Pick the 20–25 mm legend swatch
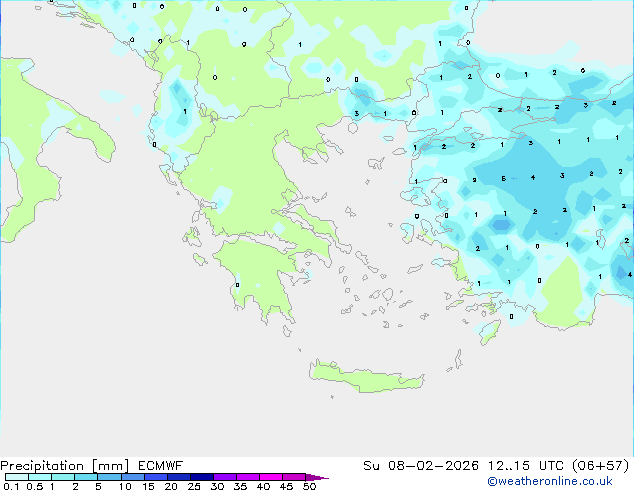Image resolution: width=634 pixels, height=490 pixels. [x=179, y=477]
